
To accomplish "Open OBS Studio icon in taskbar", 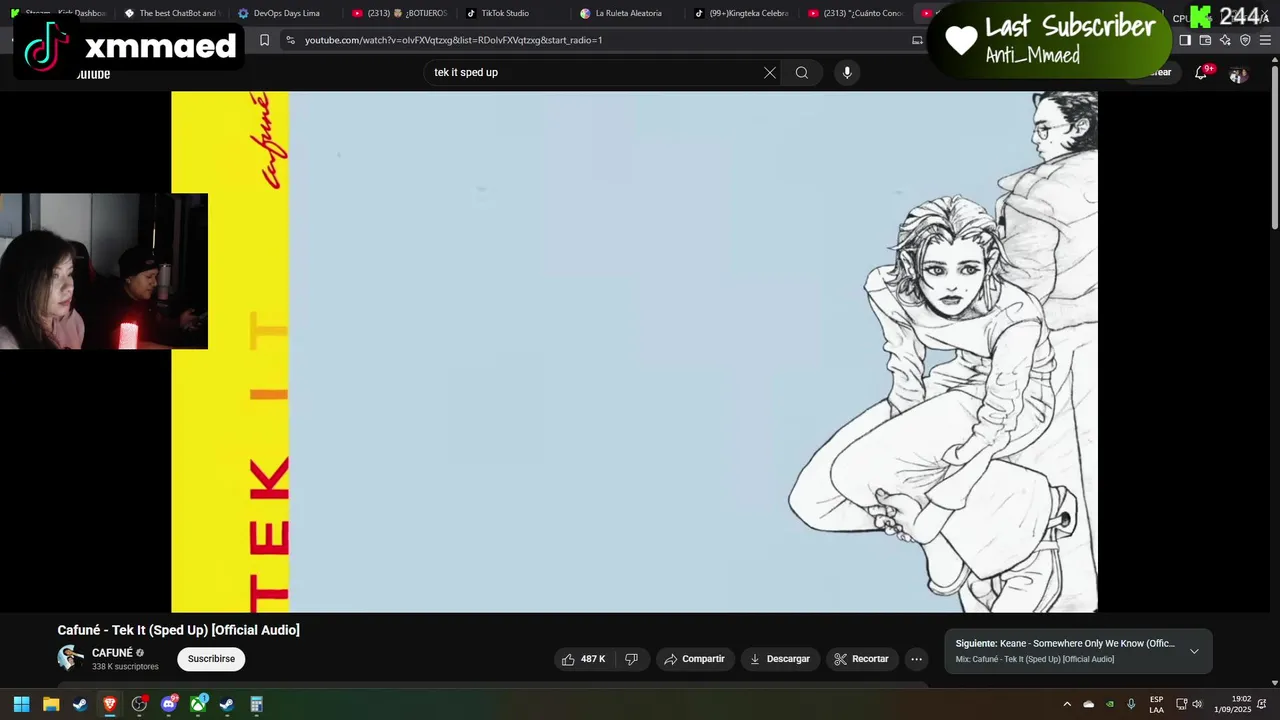I will click(139, 704).
